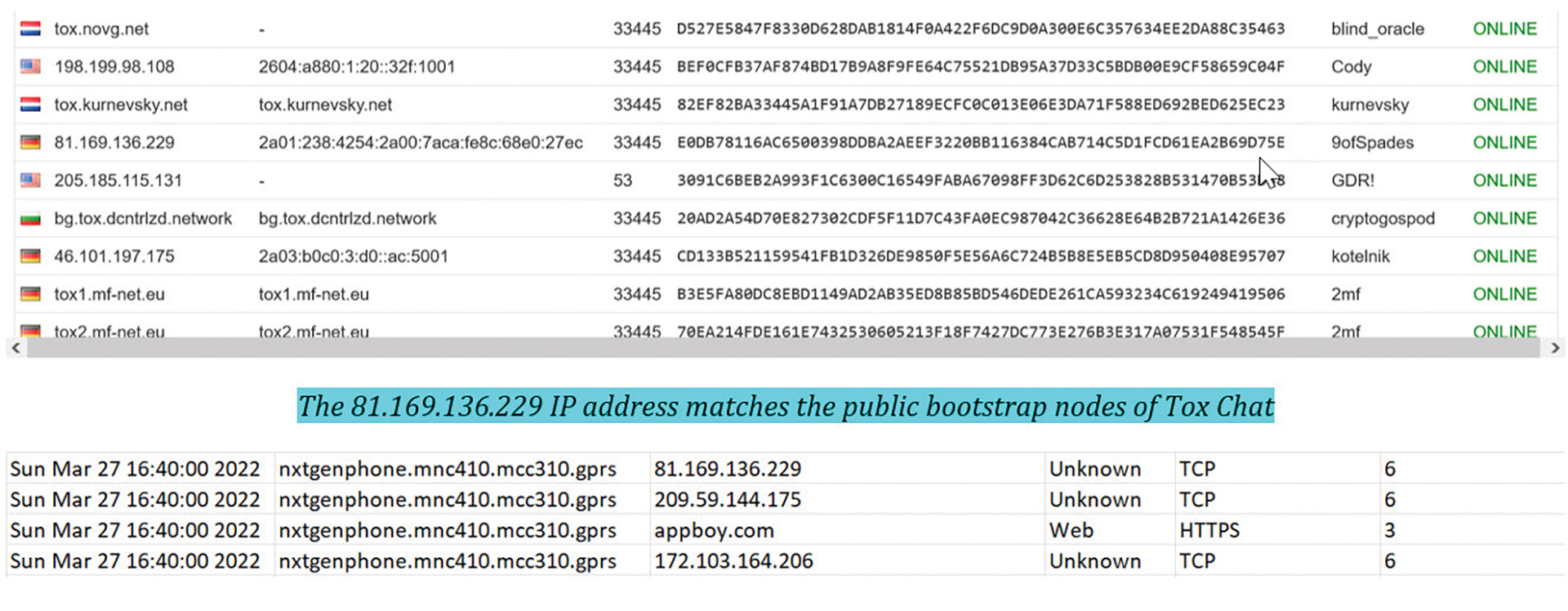Select 172.103.164.206 in the log table
The width and height of the screenshot is (1568, 611).
(x=733, y=561)
